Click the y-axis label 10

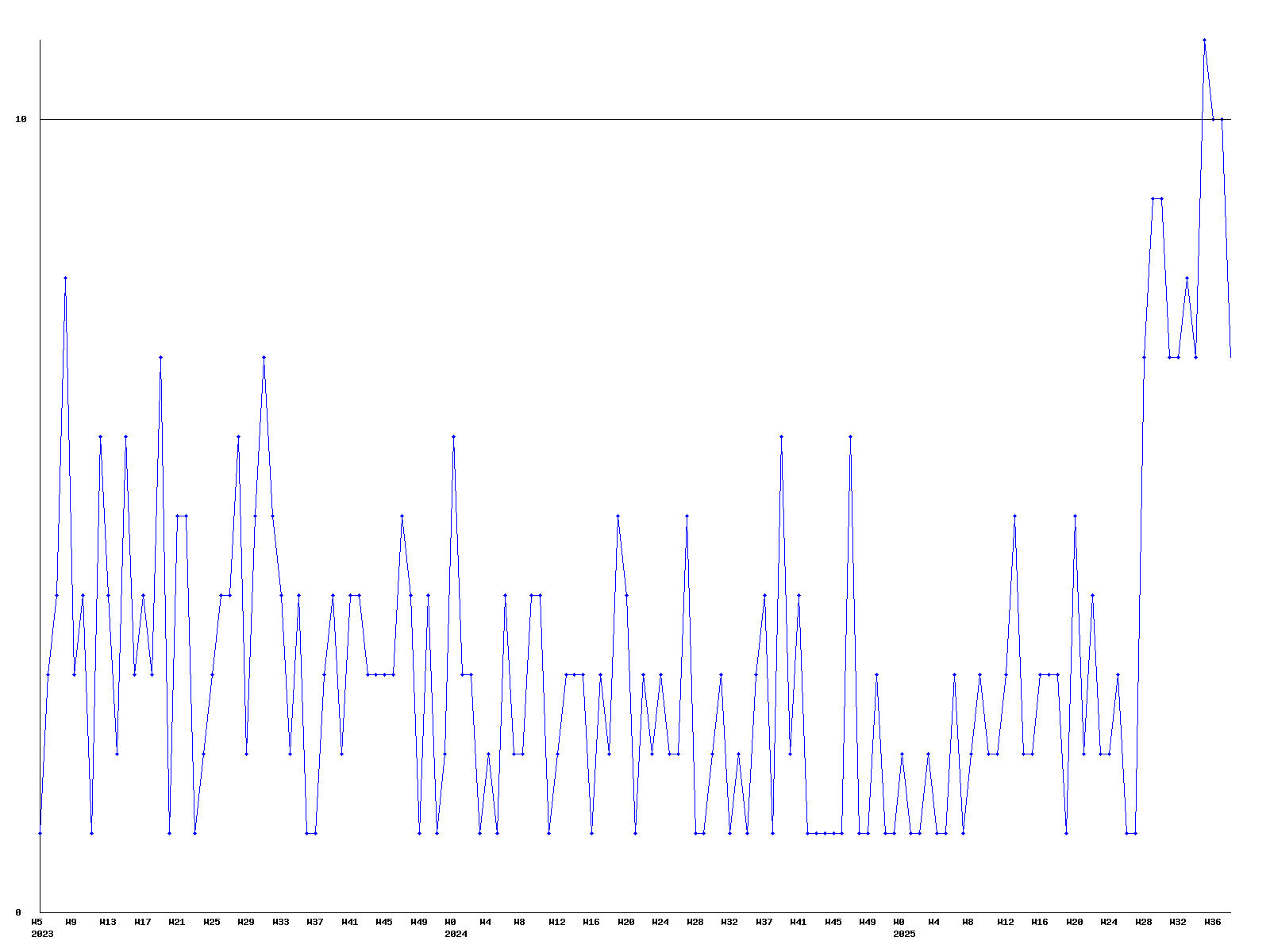coord(21,120)
